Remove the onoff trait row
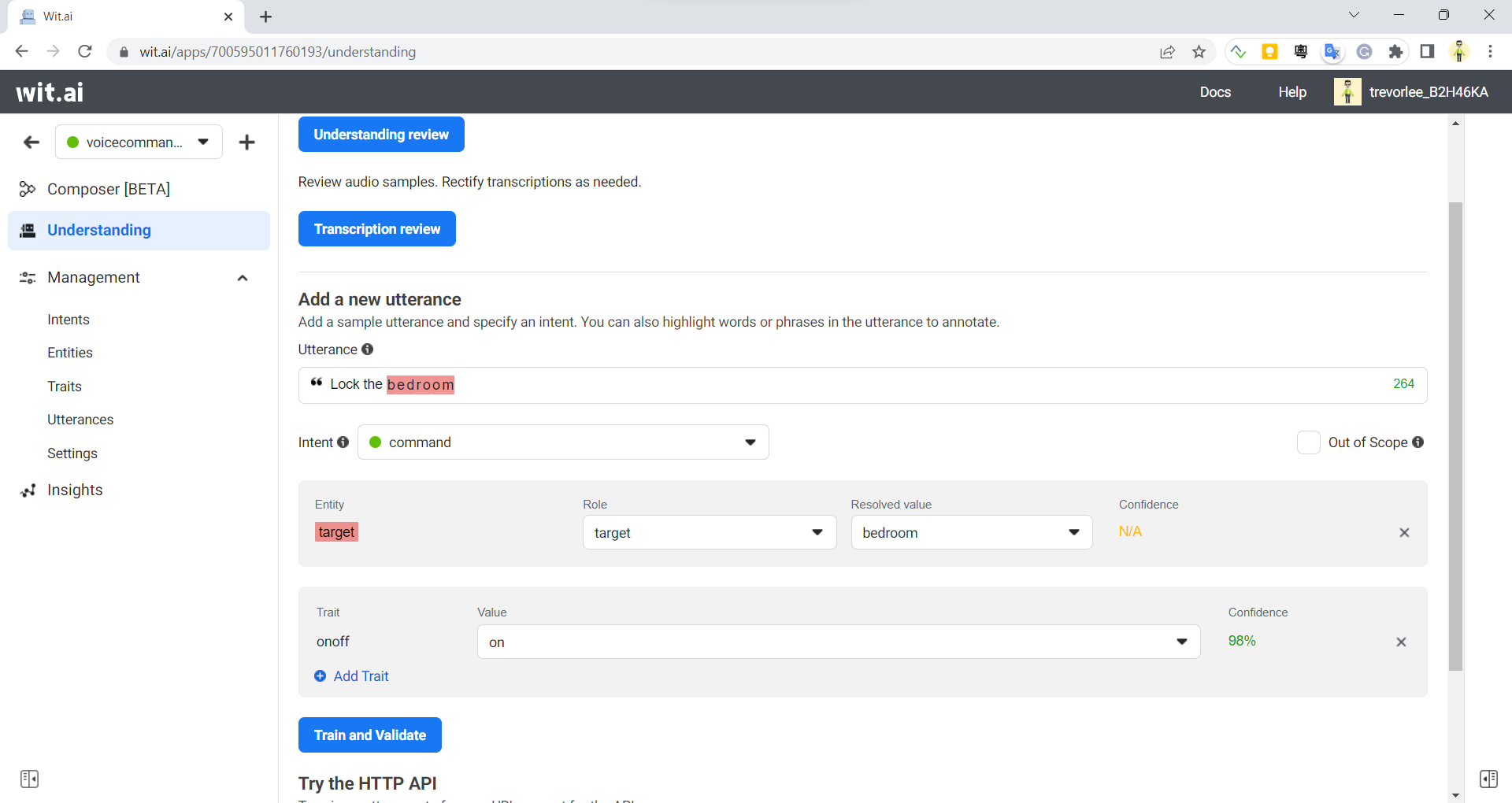Viewport: 1512px width, 803px height. click(1401, 642)
